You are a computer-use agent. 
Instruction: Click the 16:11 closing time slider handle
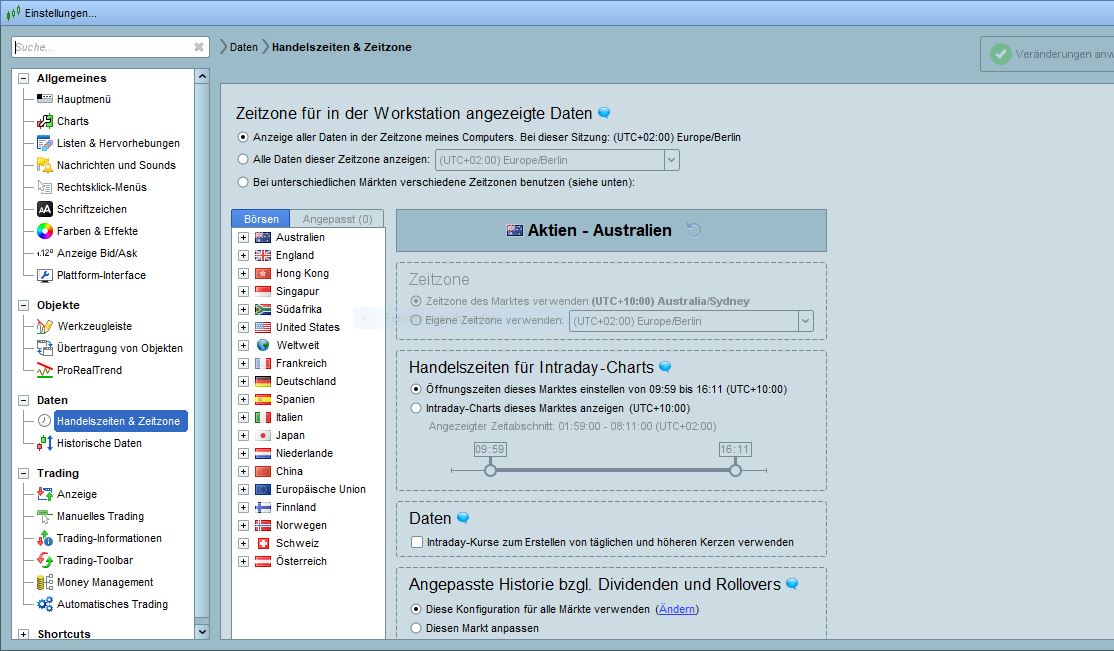click(x=735, y=470)
